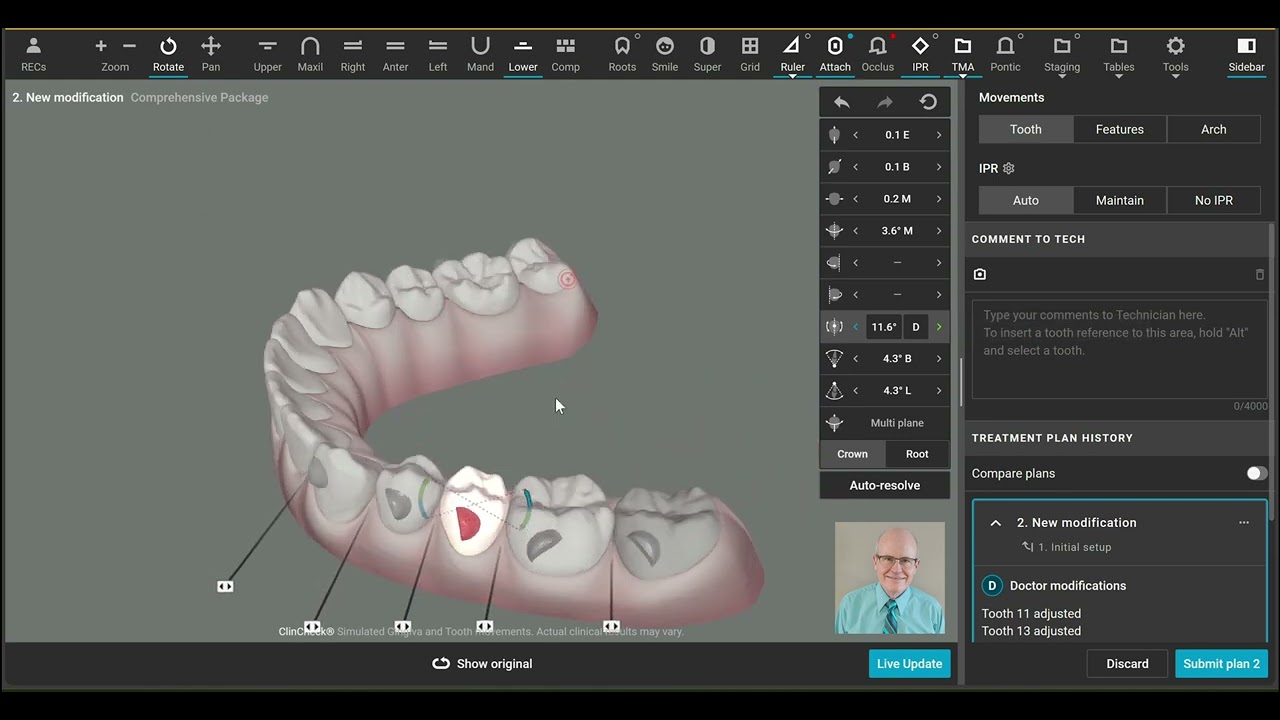
Task: Click the Multi plane button
Action: [897, 423]
